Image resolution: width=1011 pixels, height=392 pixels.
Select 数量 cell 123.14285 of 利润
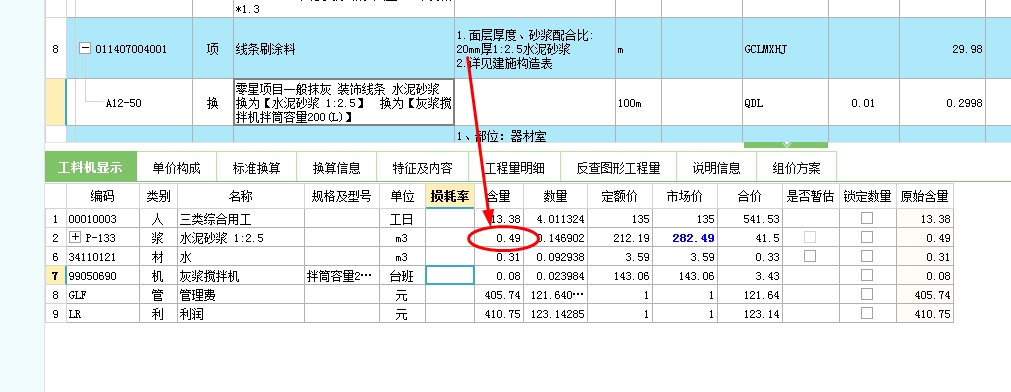555,314
